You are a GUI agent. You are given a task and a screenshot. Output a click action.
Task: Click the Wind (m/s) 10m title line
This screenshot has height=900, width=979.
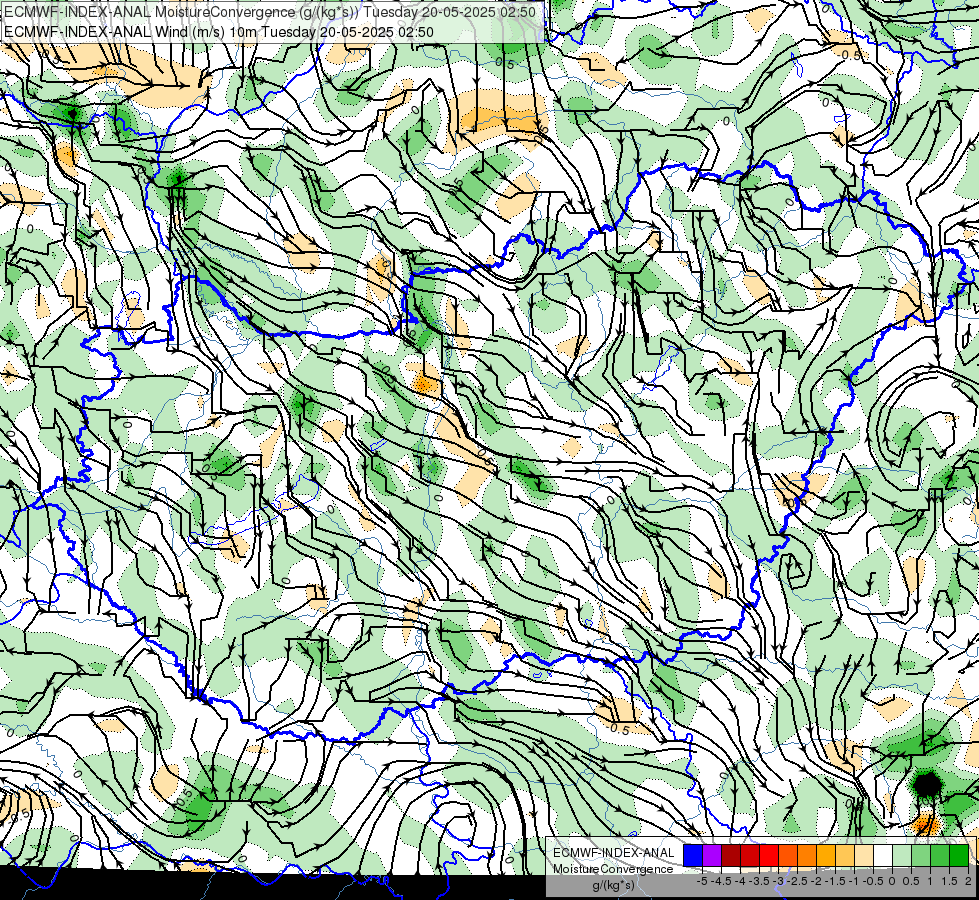[x=219, y=31]
